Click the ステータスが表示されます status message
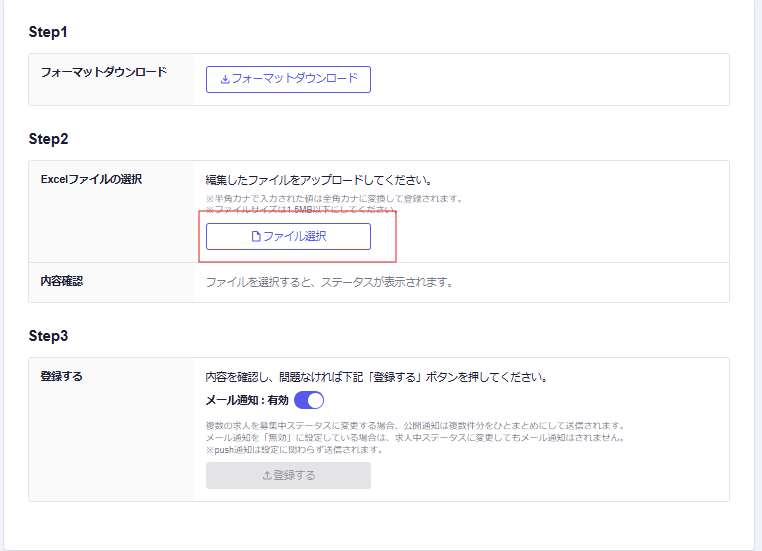The height and width of the screenshot is (551, 762). pos(329,282)
